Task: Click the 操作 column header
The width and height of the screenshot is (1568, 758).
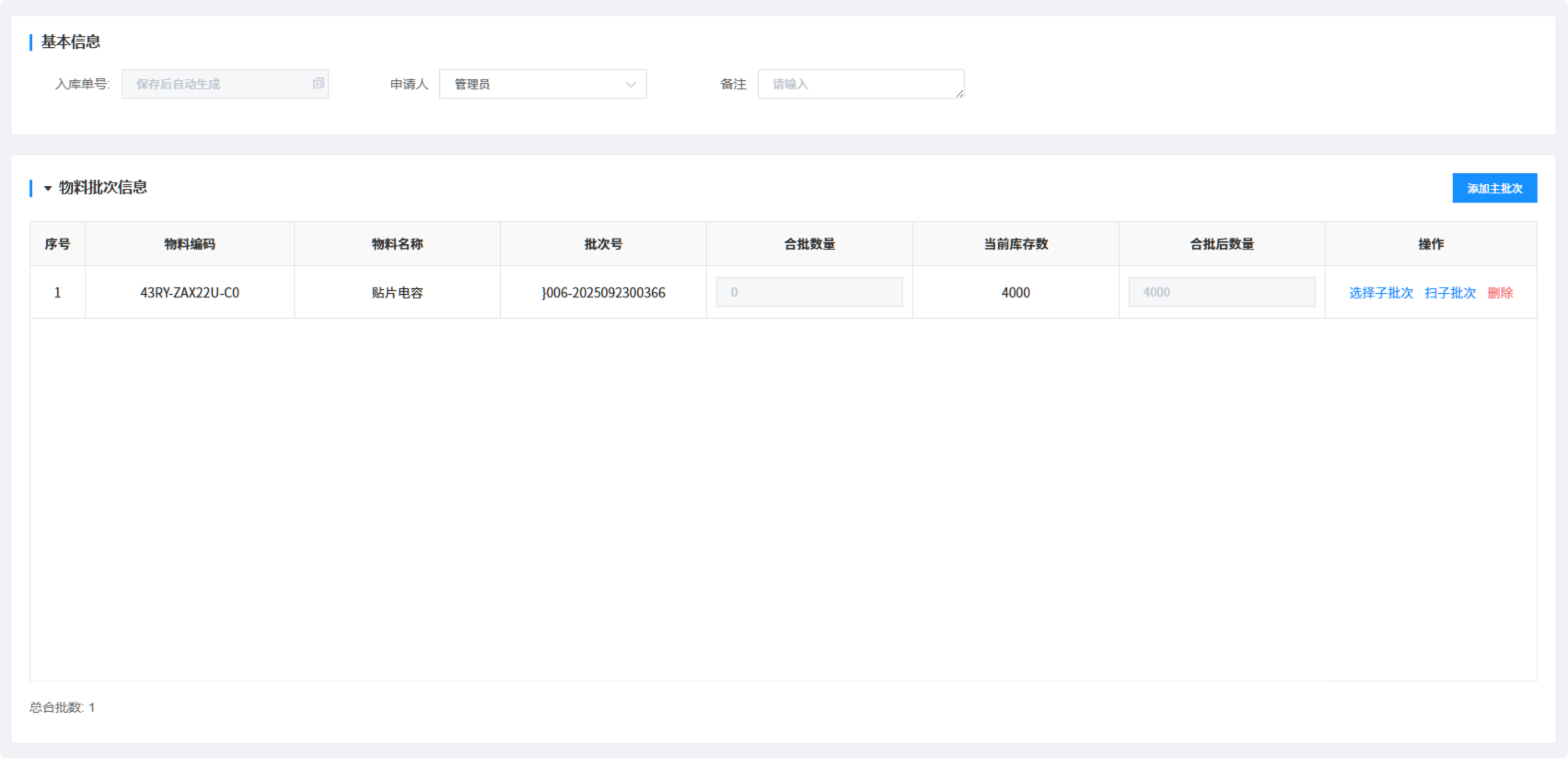Action: [1430, 244]
